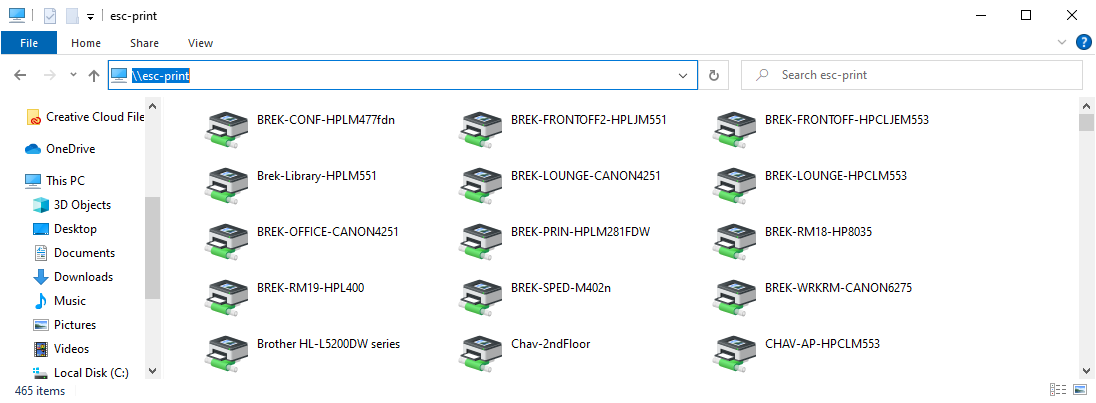Open the Downloads folder in the sidebar
Screen dimensions: 1096x403
click(83, 277)
